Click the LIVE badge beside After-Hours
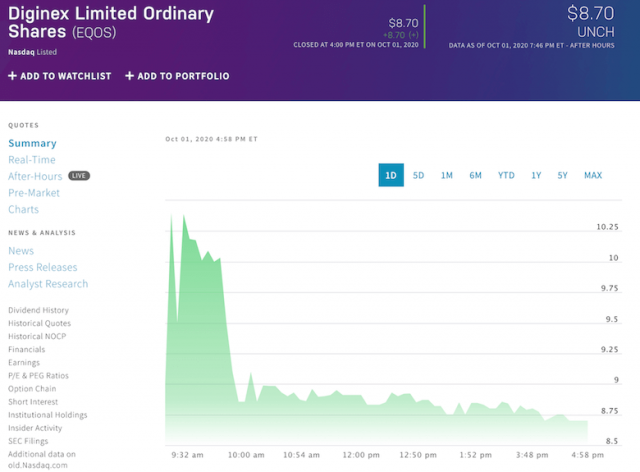The height and width of the screenshot is (472, 640). [x=79, y=176]
